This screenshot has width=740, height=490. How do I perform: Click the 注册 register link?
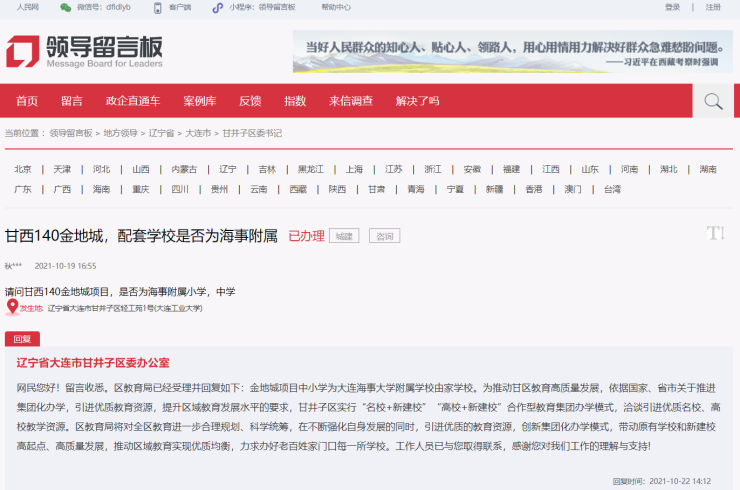tap(712, 8)
